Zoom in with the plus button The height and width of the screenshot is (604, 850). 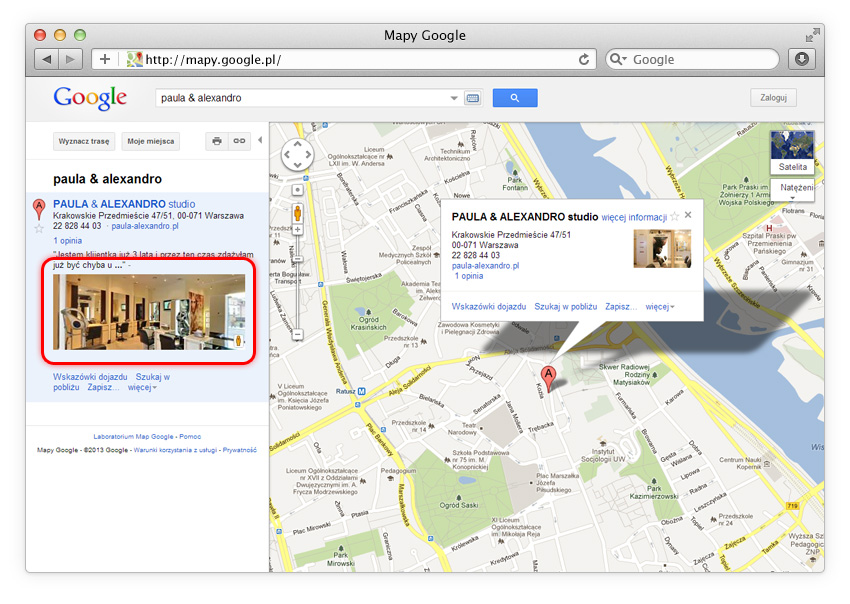[298, 229]
